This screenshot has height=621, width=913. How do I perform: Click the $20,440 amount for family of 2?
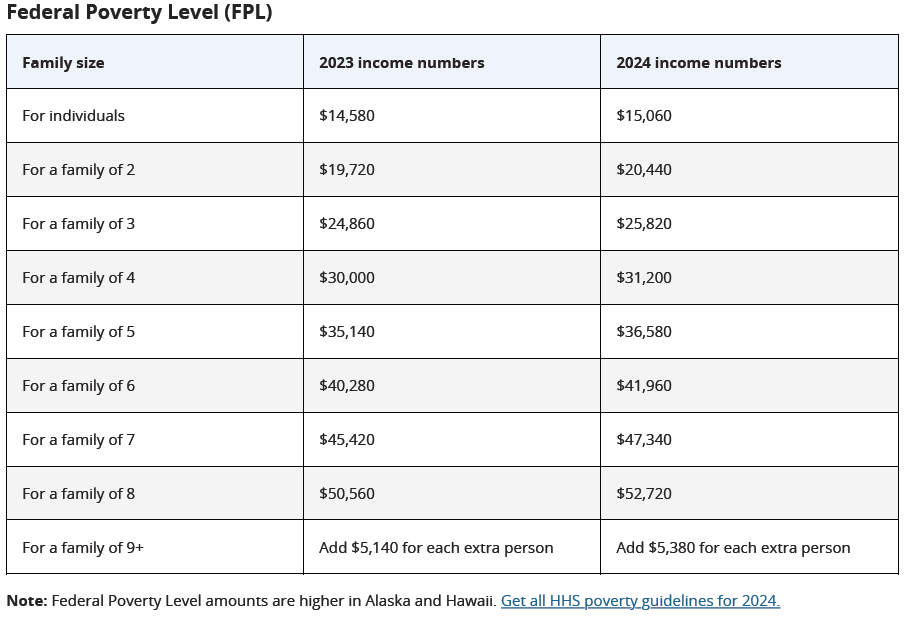(644, 170)
